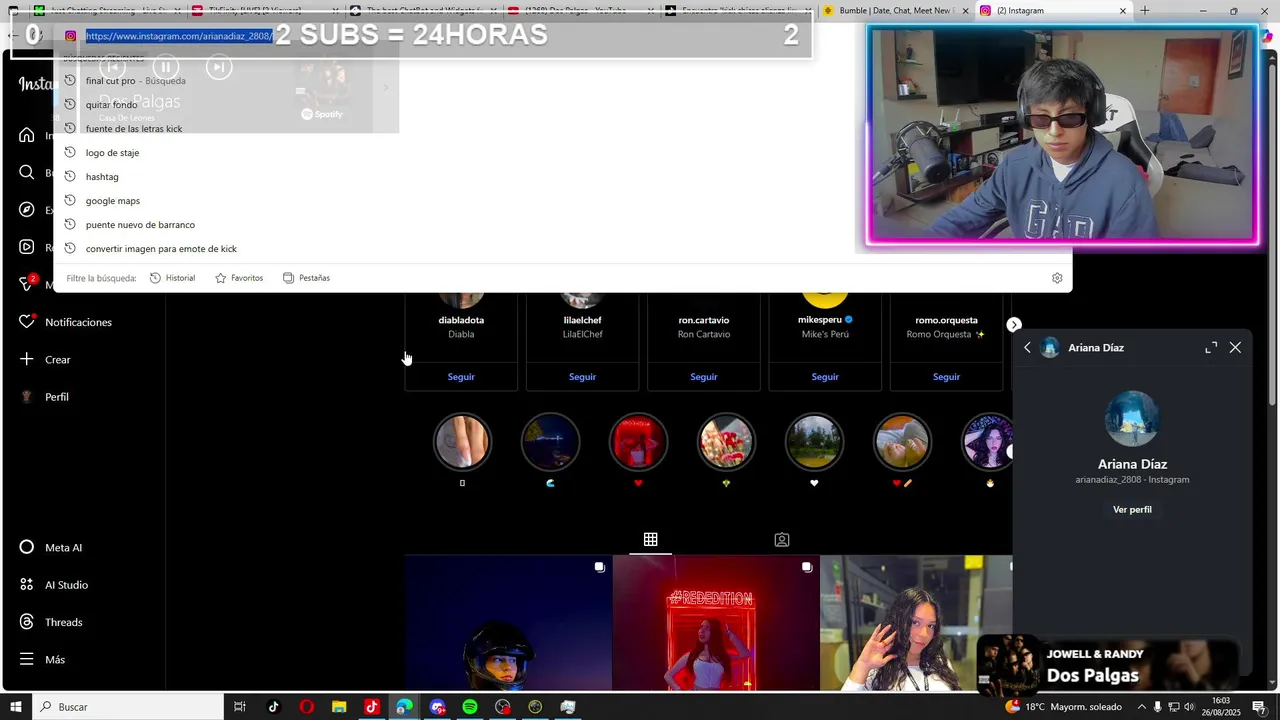
Task: Open address bar suggestion settings gear
Action: [x=1057, y=278]
